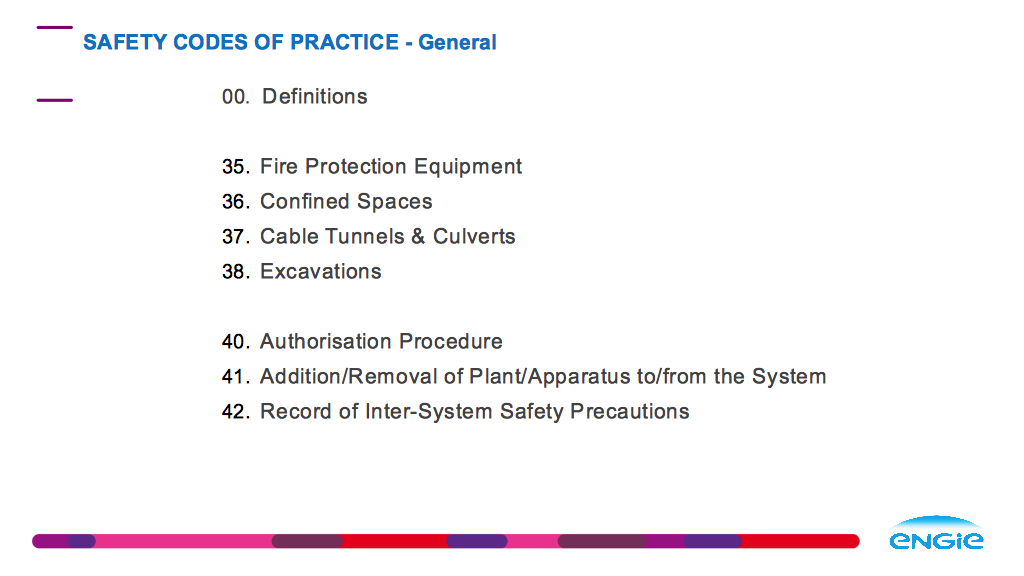
Task: Click the slide title Safety Codes of Practice
Action: [x=241, y=42]
